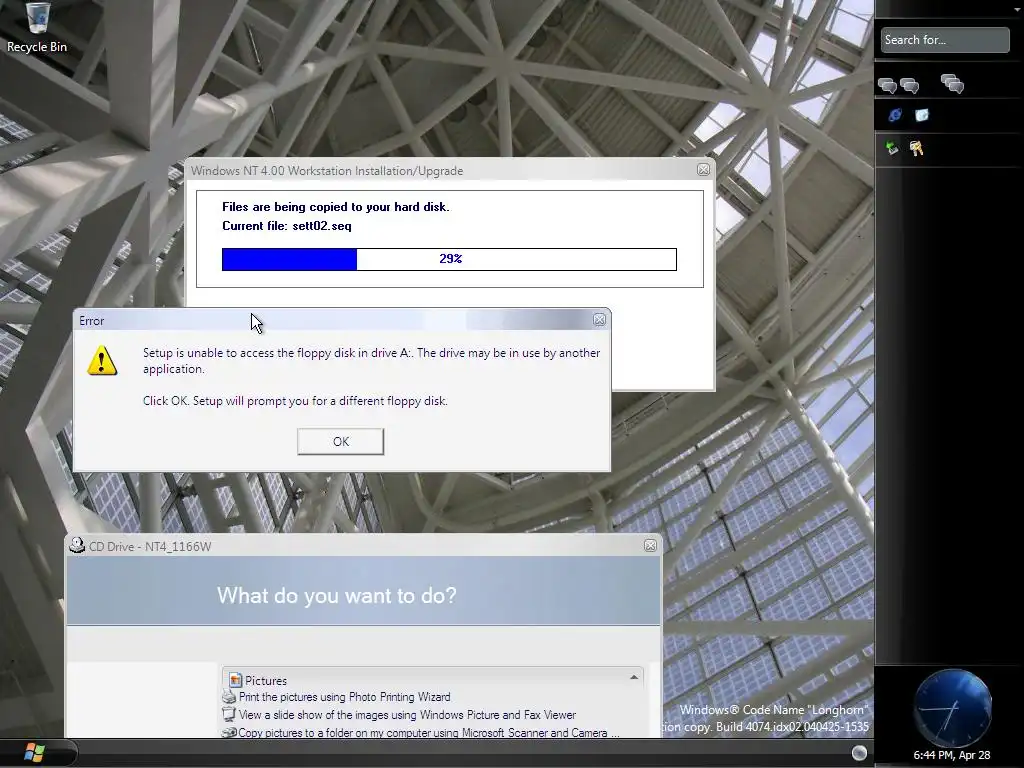Click the green arrow sidebar icon

tap(892, 148)
